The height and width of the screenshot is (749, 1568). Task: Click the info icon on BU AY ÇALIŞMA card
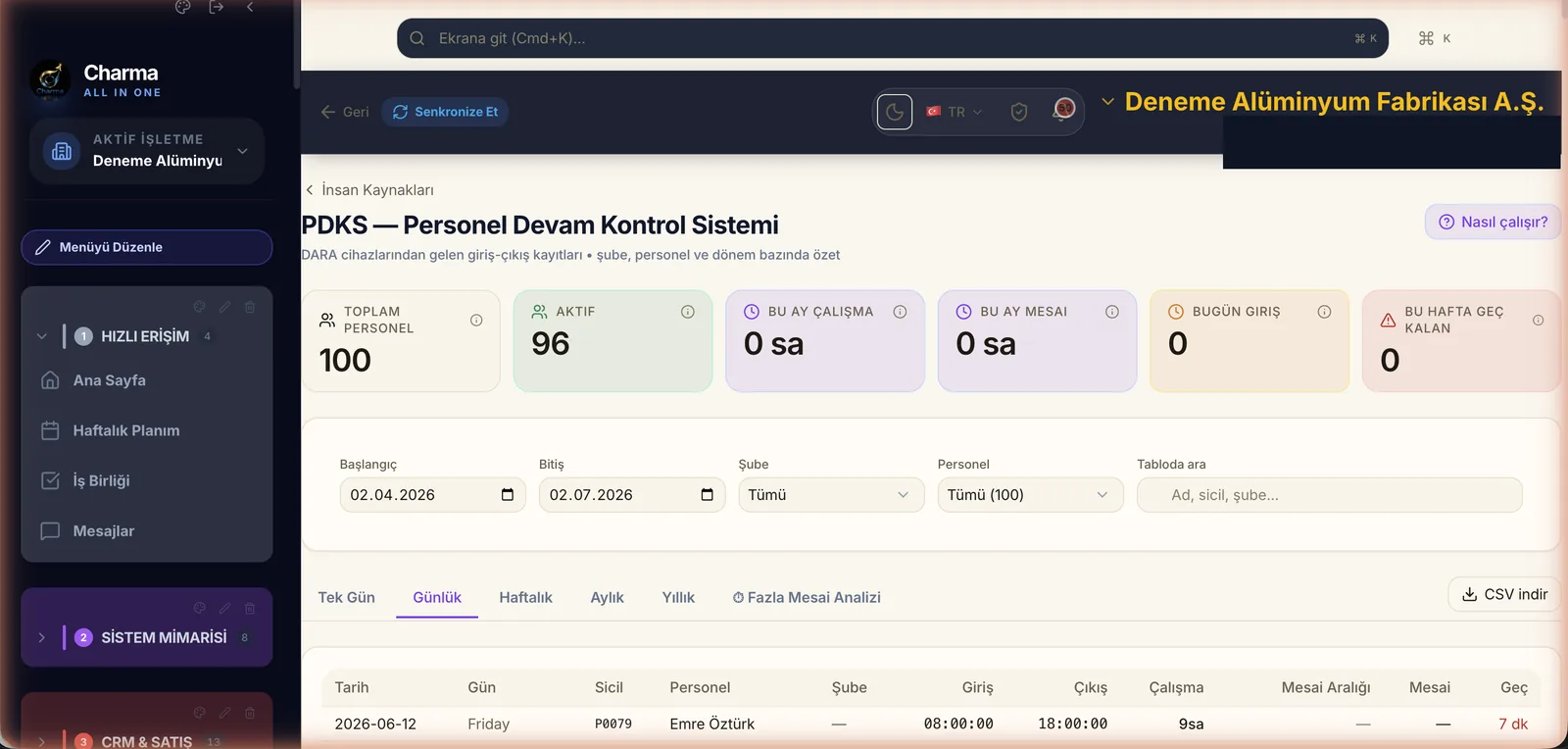900,312
